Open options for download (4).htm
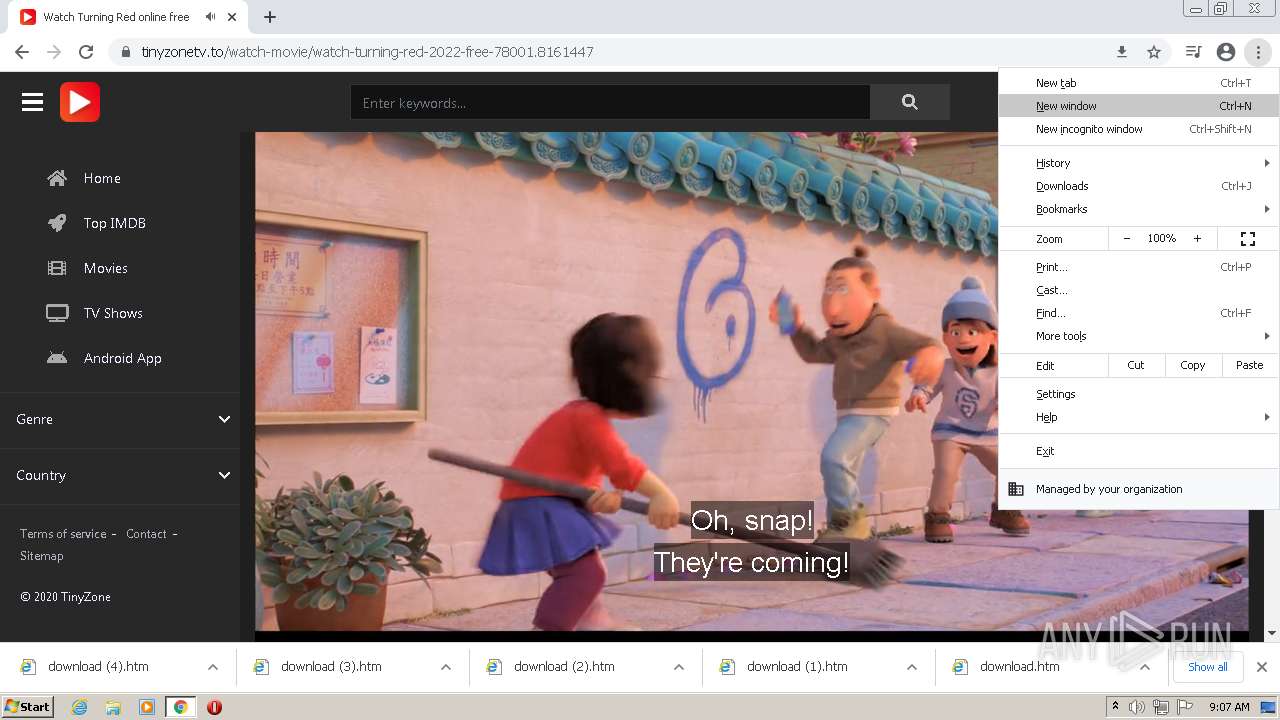1280x720 pixels. coord(213,667)
